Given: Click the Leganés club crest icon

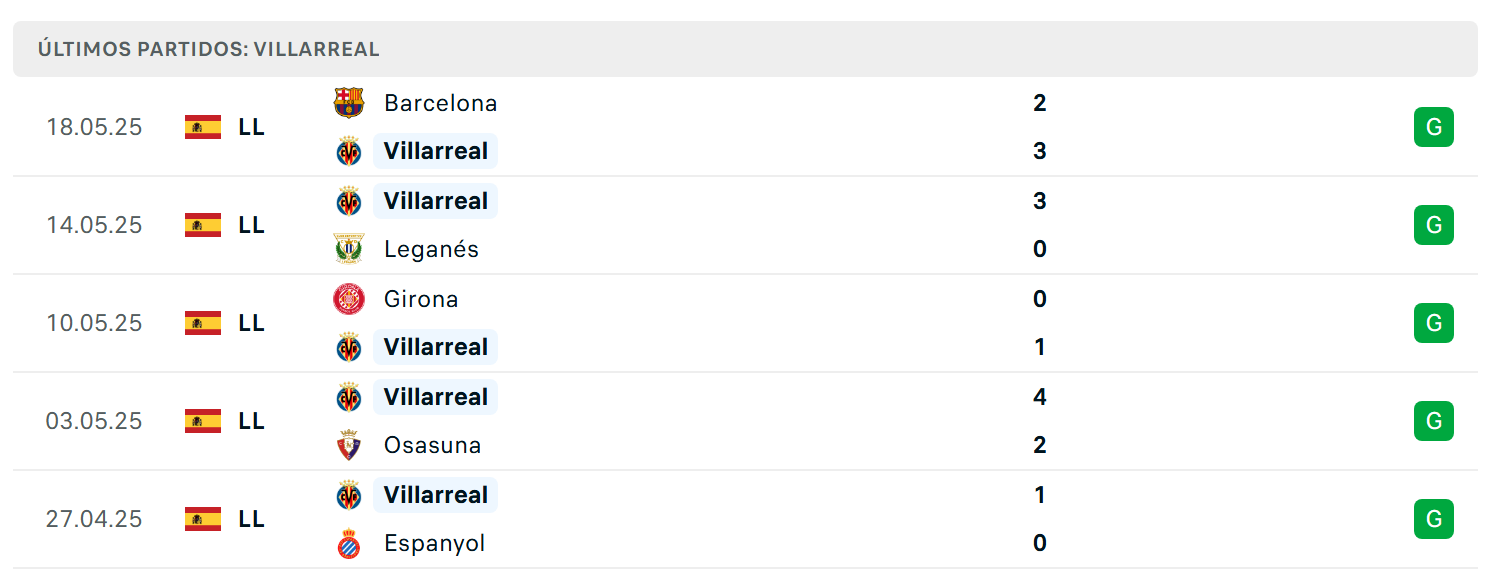Looking at the screenshot, I should tap(349, 249).
